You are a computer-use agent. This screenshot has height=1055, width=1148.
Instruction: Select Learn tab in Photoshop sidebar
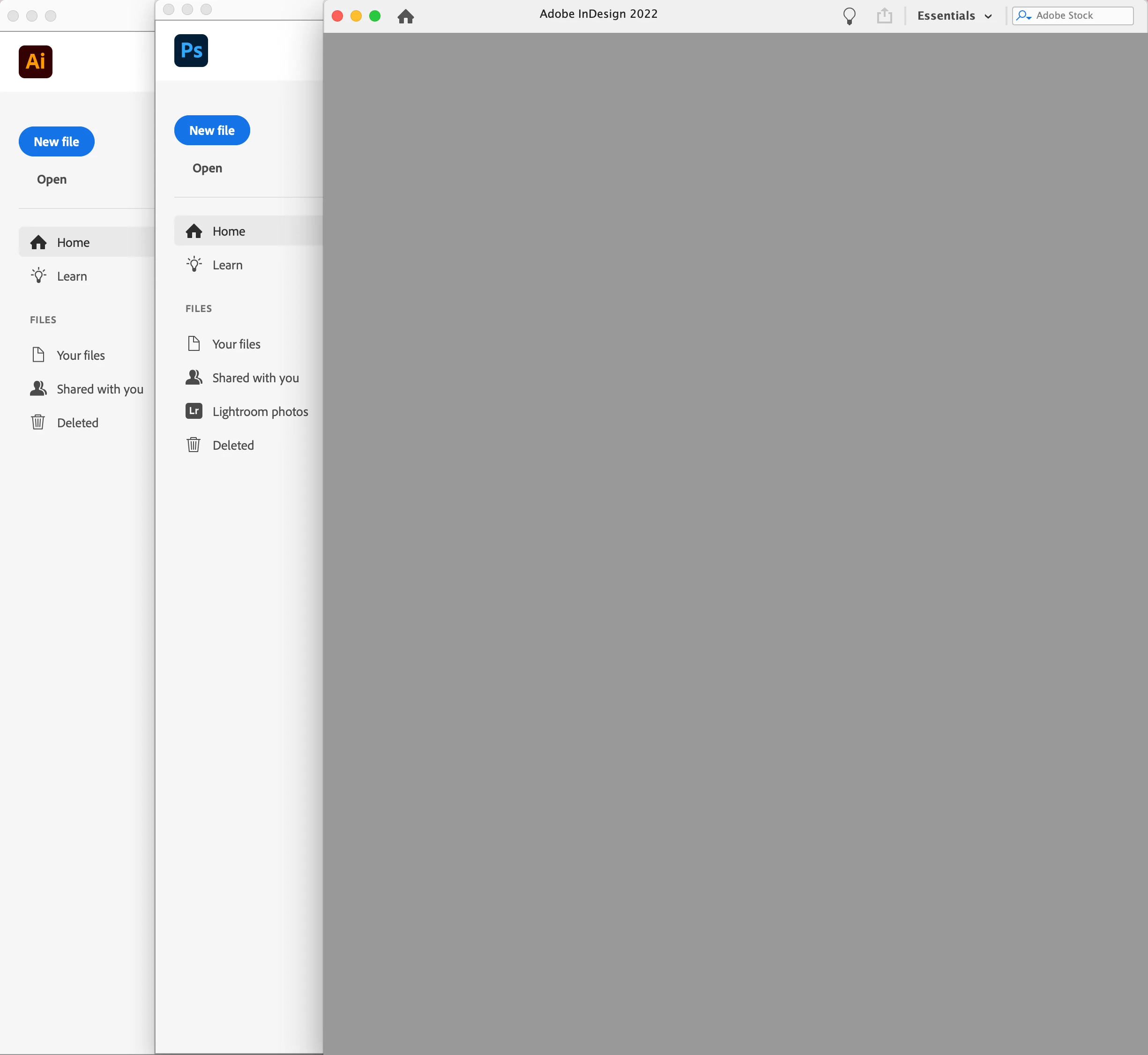point(227,265)
